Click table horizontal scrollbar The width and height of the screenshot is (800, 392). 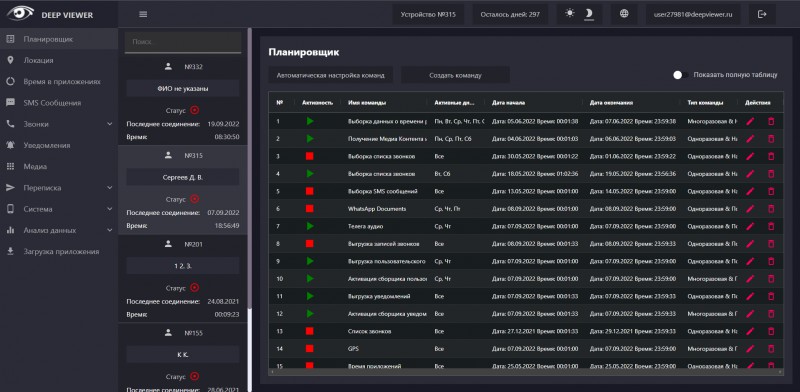coord(526,372)
